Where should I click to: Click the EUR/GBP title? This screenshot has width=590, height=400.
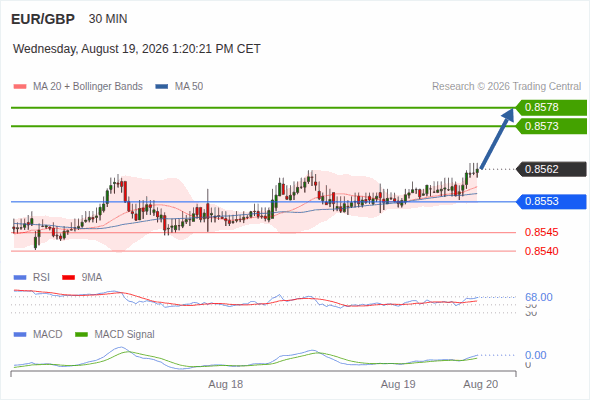pyautogui.click(x=43, y=19)
